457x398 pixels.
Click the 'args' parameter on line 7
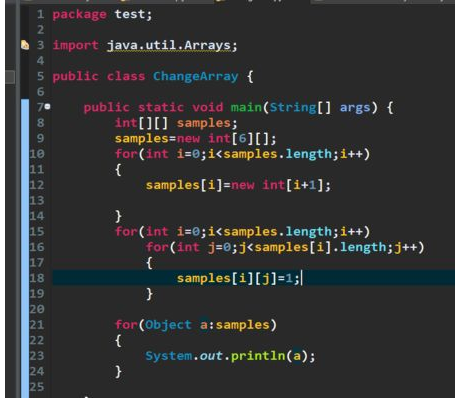point(355,108)
